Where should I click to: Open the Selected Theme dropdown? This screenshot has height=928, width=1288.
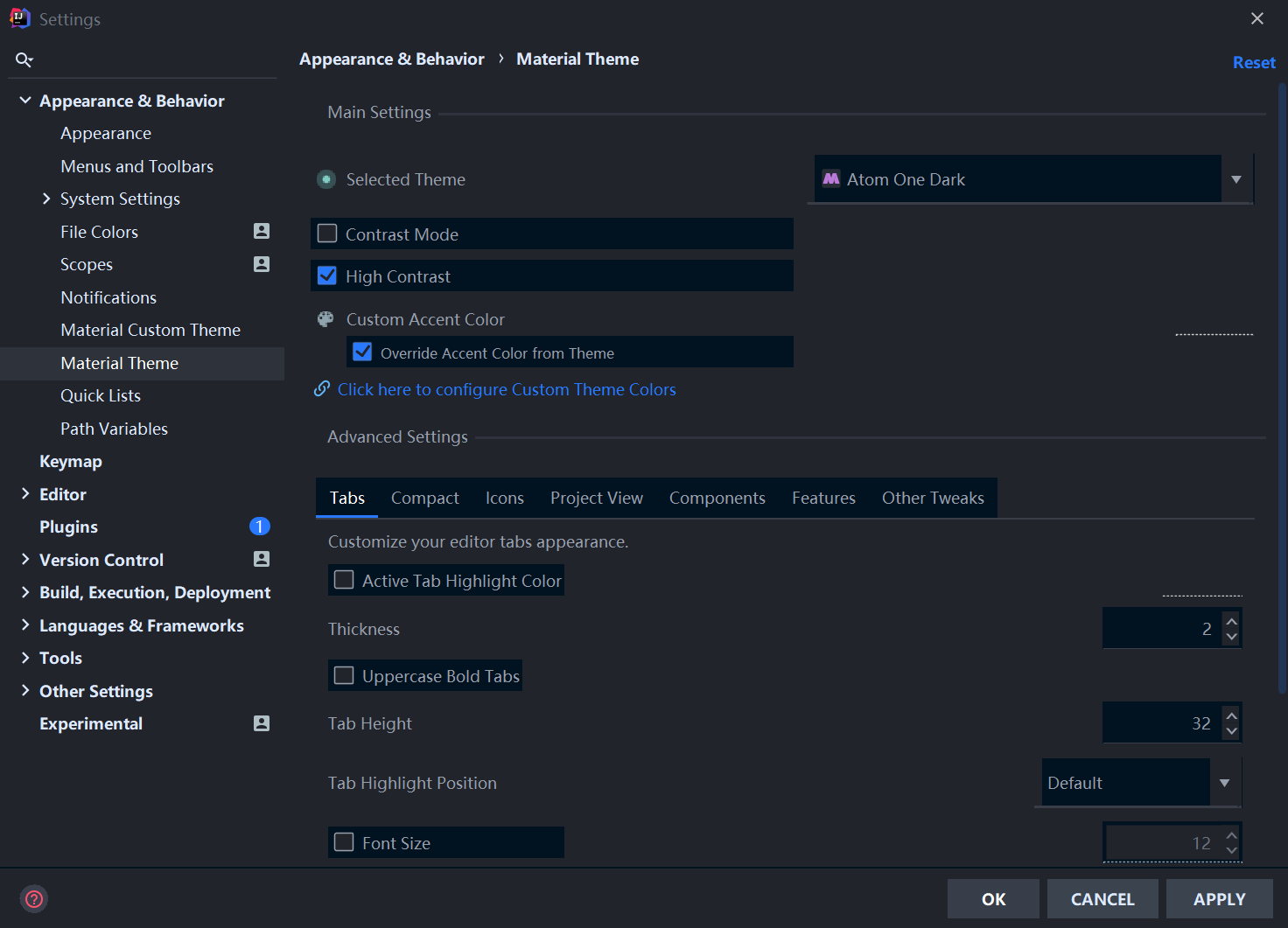tap(1236, 179)
